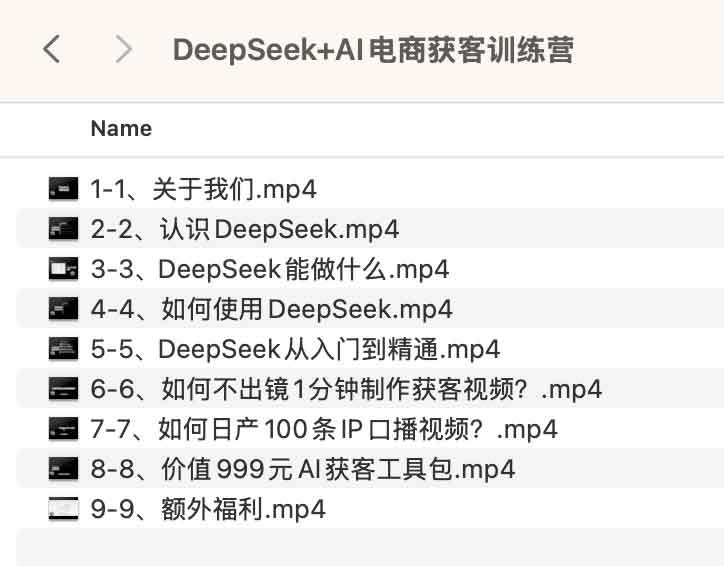The image size is (724, 566).
Task: Sort files by the Name column header
Action: 121,129
